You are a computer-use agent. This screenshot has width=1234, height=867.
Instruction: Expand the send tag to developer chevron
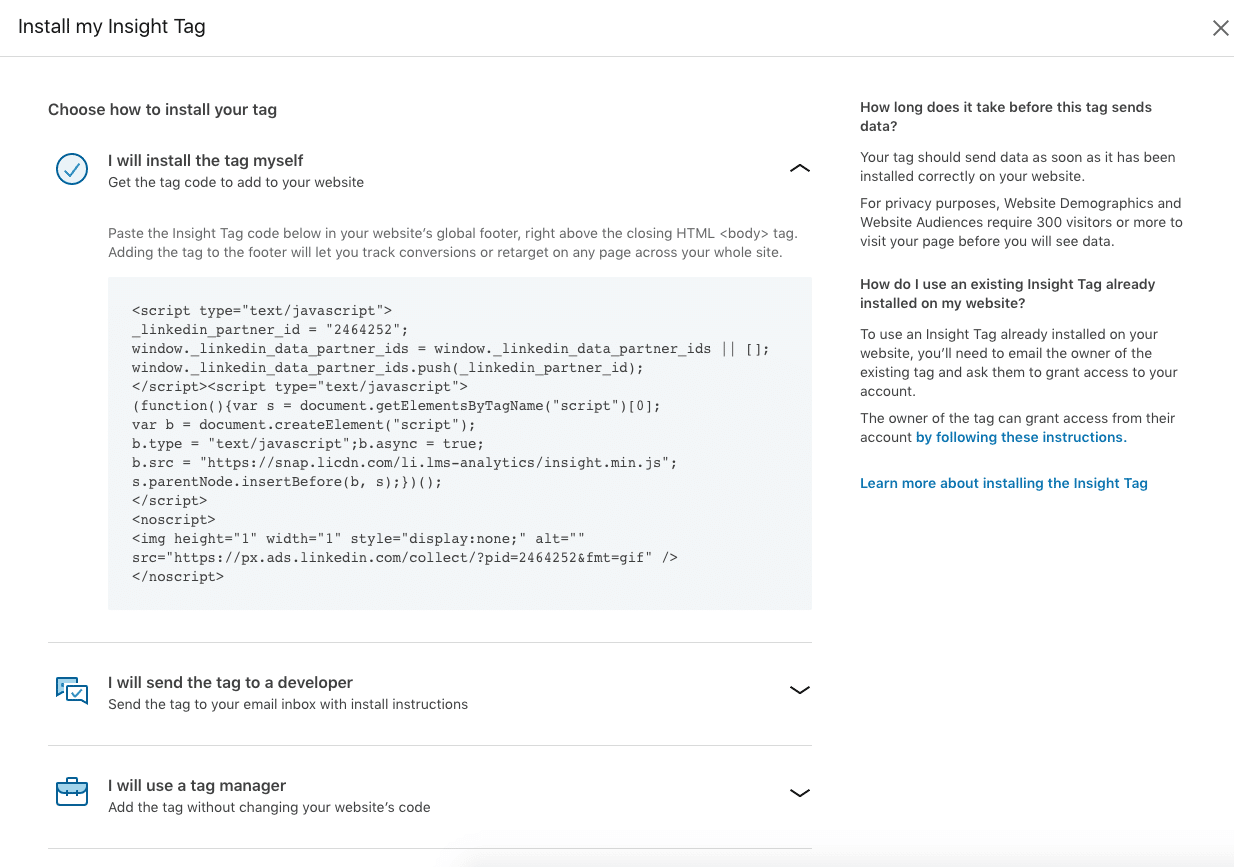[799, 690]
